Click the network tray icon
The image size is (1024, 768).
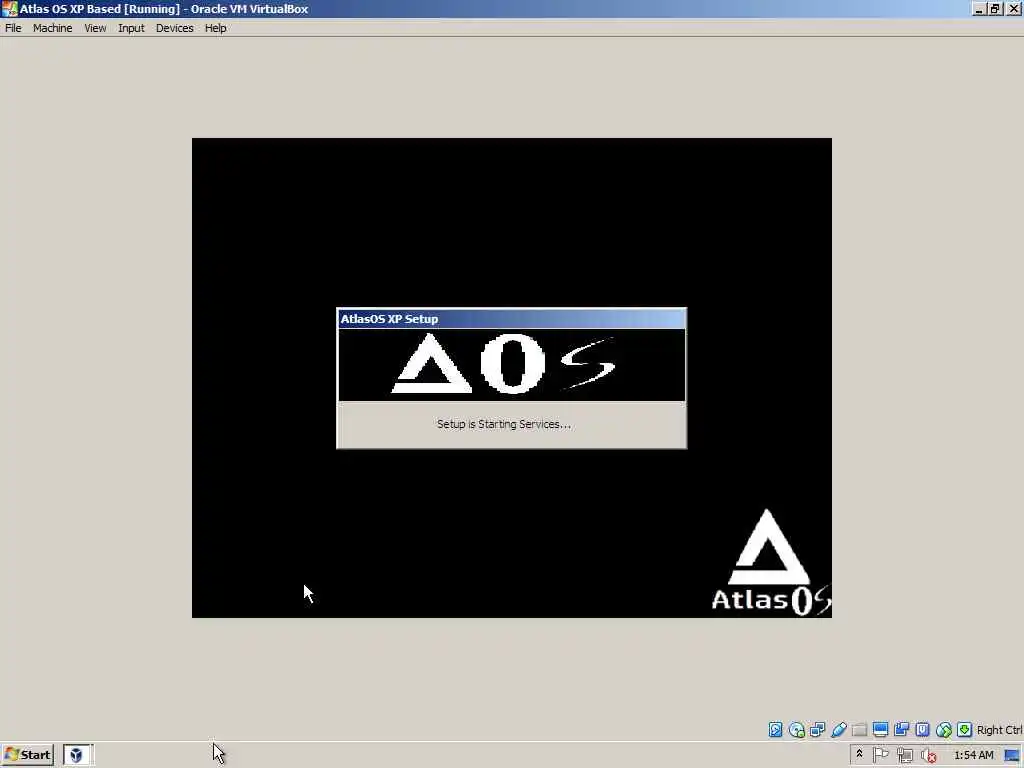click(x=904, y=756)
